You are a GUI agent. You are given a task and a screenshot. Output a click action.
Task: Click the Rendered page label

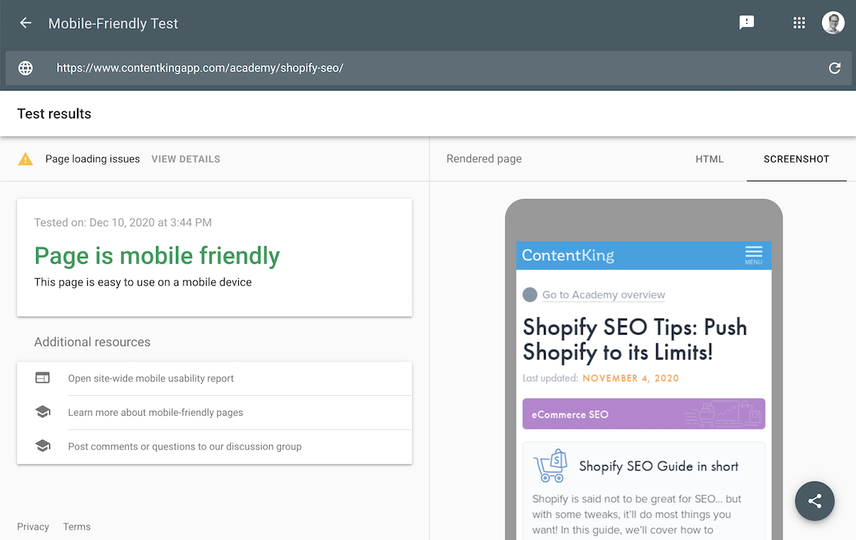(x=484, y=159)
